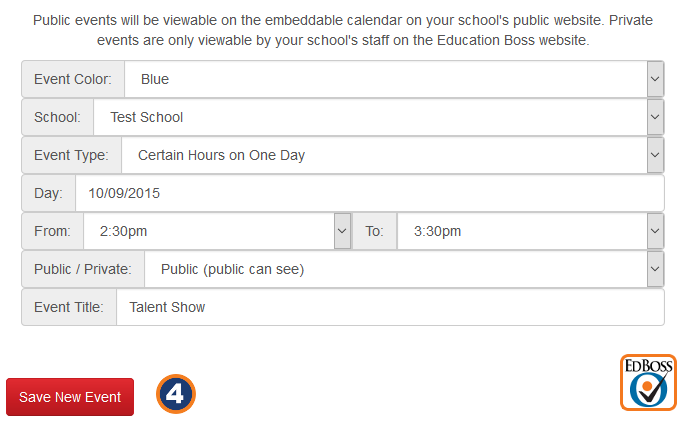Open the From time dropdown showing 2:30pm

tap(217, 231)
